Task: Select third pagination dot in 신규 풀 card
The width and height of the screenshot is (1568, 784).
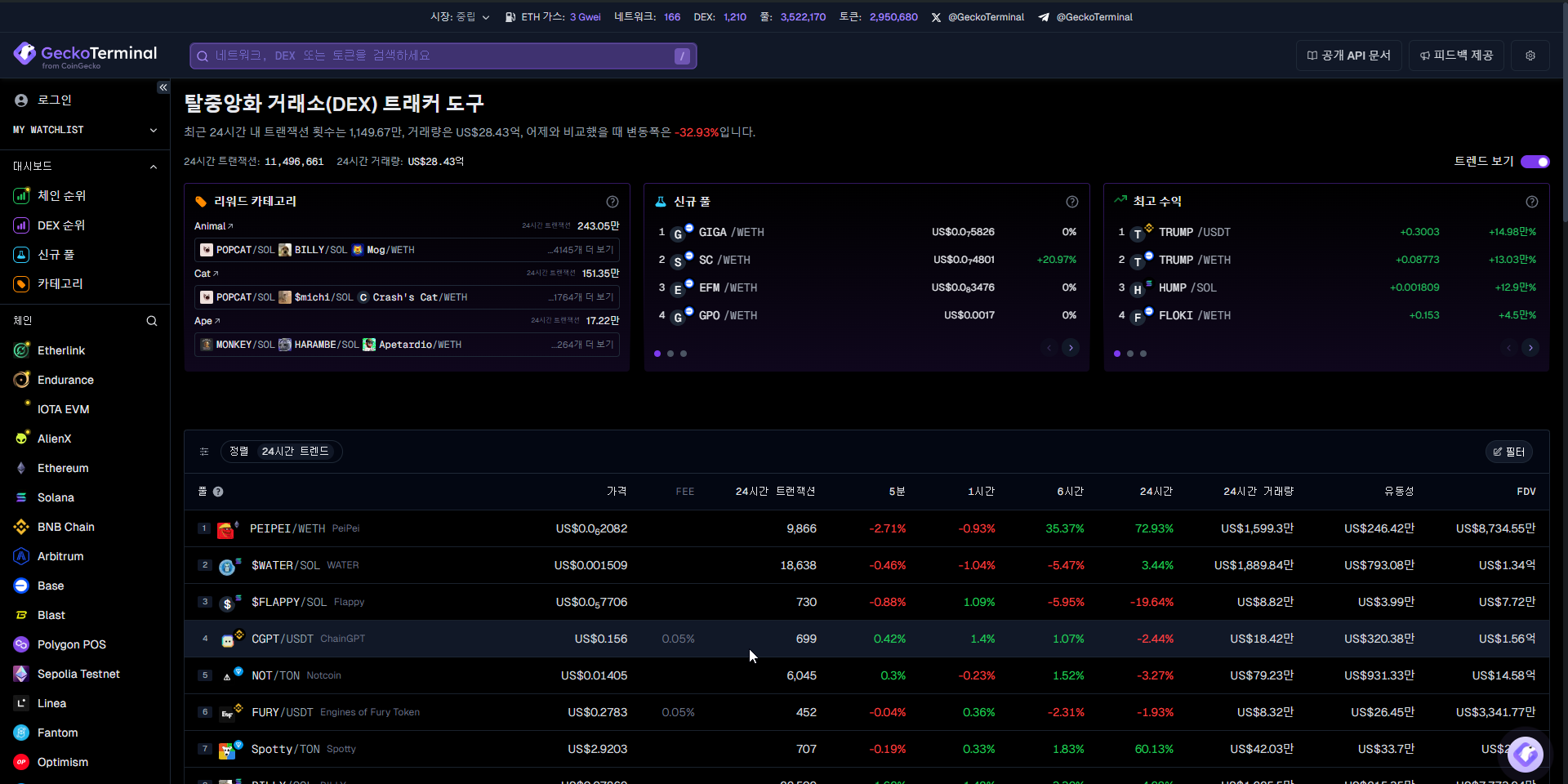Action: coord(684,354)
